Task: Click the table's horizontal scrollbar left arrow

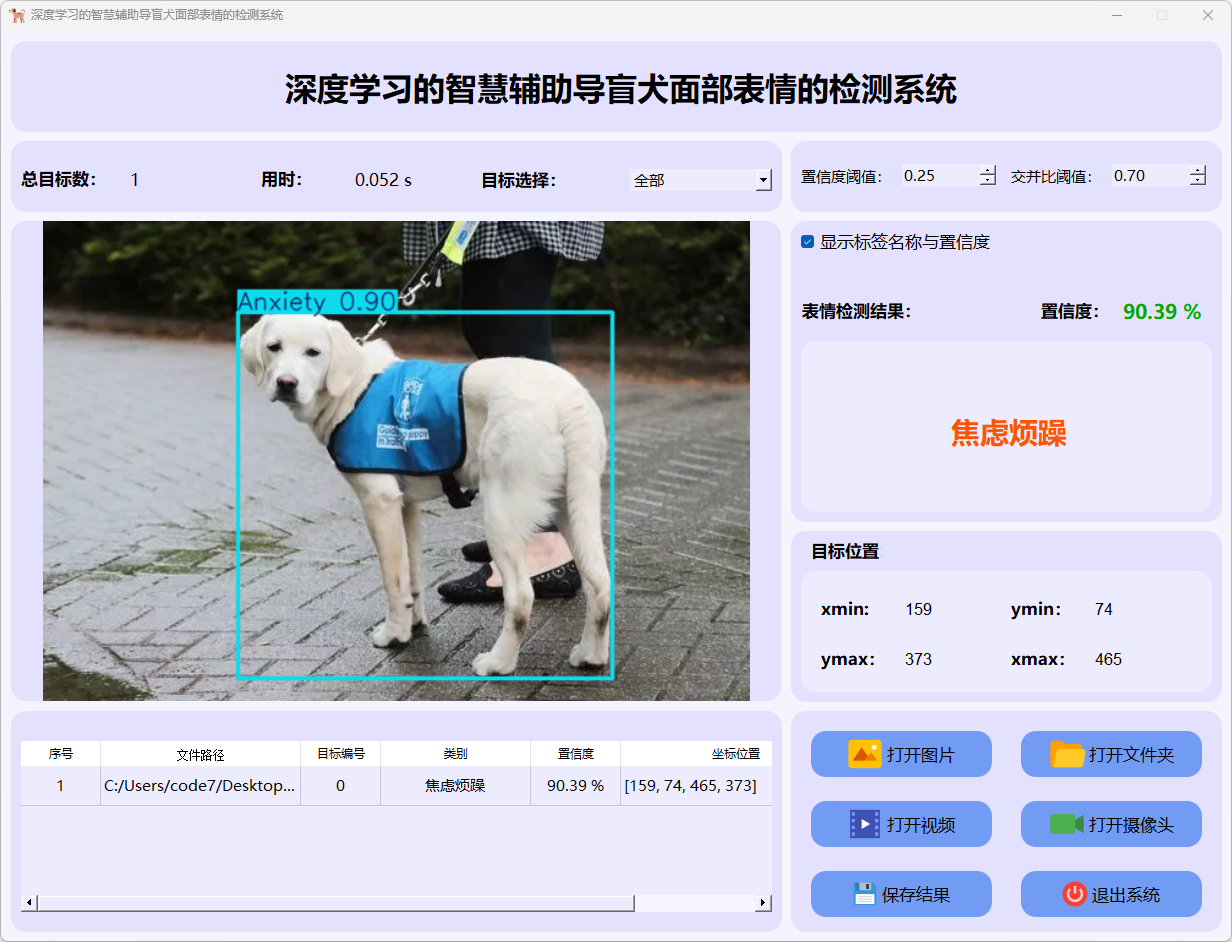Action: tap(29, 903)
